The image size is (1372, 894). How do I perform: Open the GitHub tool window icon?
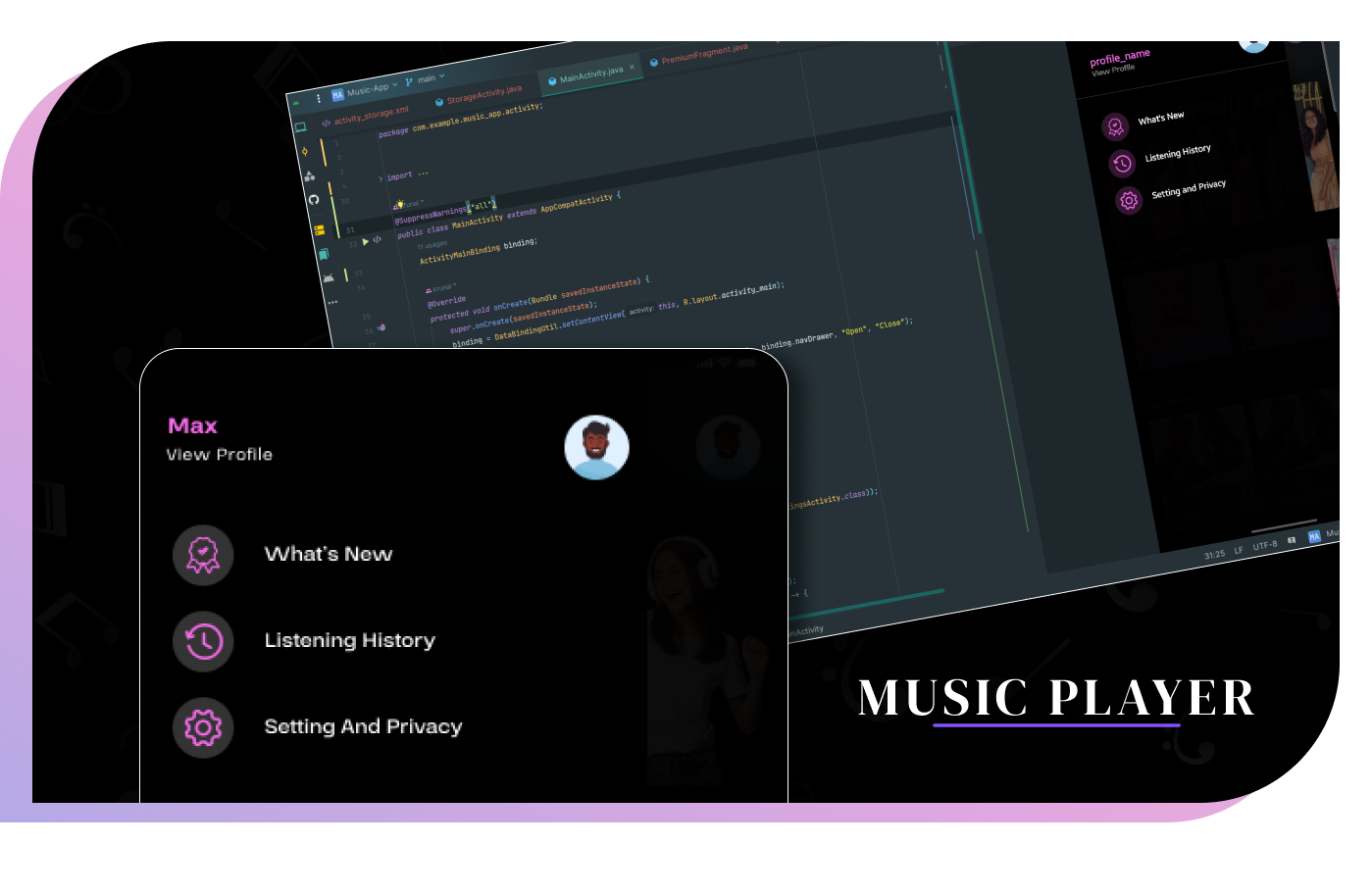(x=314, y=199)
